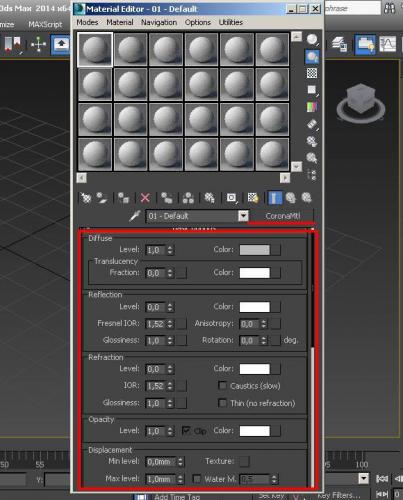This screenshot has width=403, height=500.
Task: Toggle Backlight icon in side toolbar
Action: [312, 57]
